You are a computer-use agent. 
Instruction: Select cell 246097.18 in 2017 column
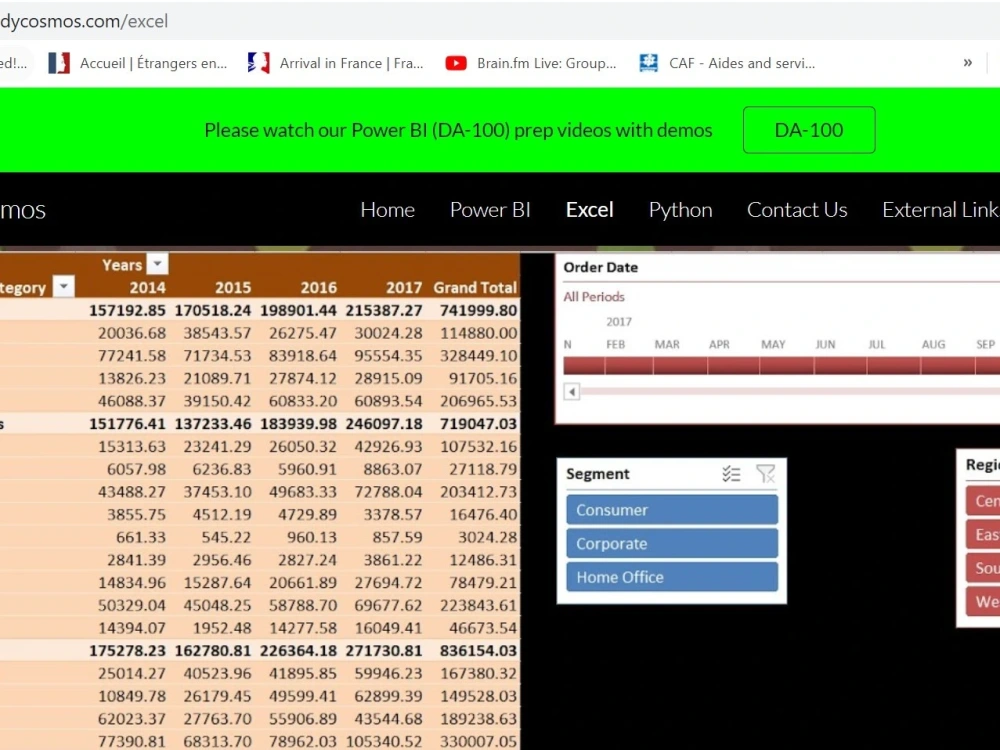point(384,424)
